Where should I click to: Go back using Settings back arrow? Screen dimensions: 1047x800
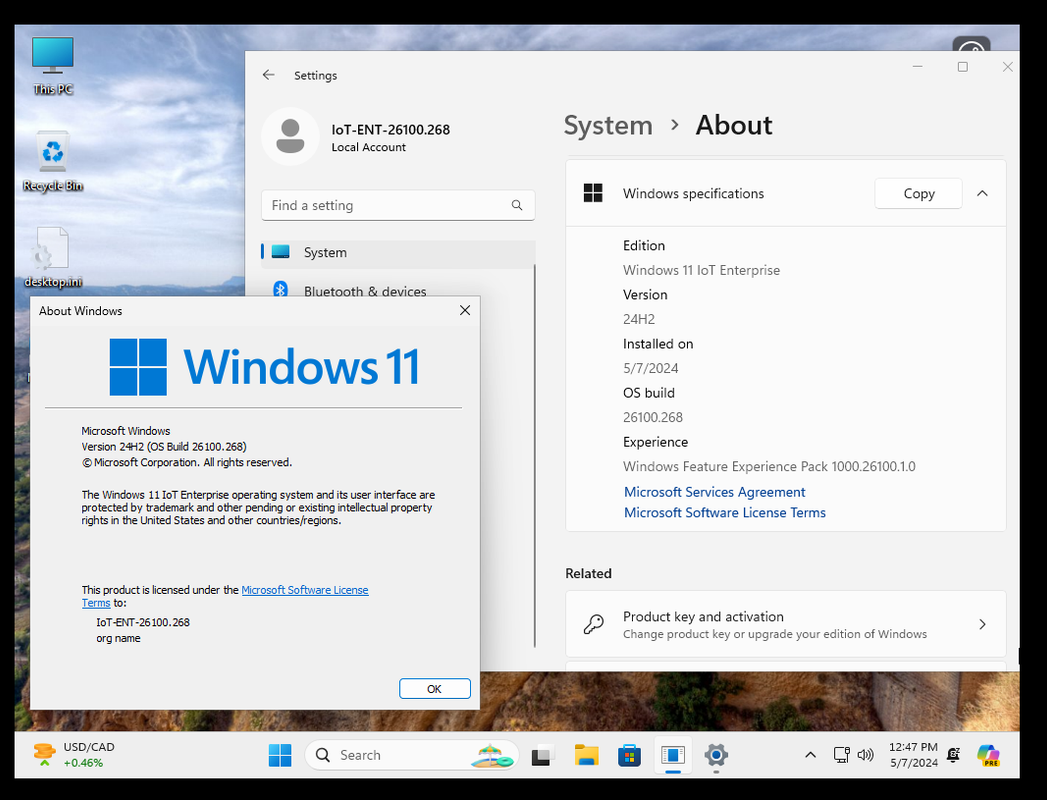point(268,75)
